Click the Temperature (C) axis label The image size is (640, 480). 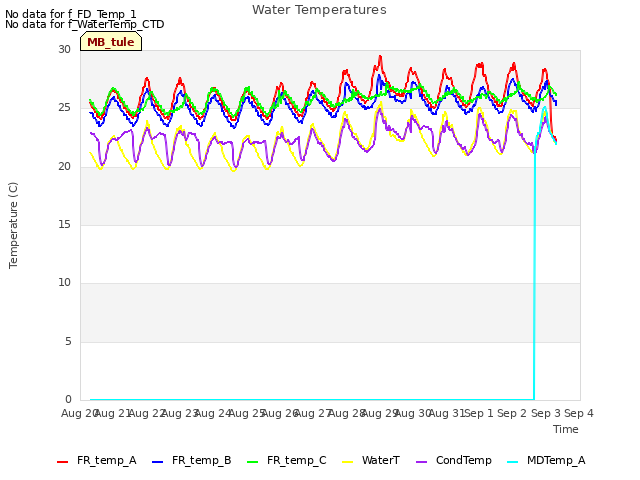point(13,225)
